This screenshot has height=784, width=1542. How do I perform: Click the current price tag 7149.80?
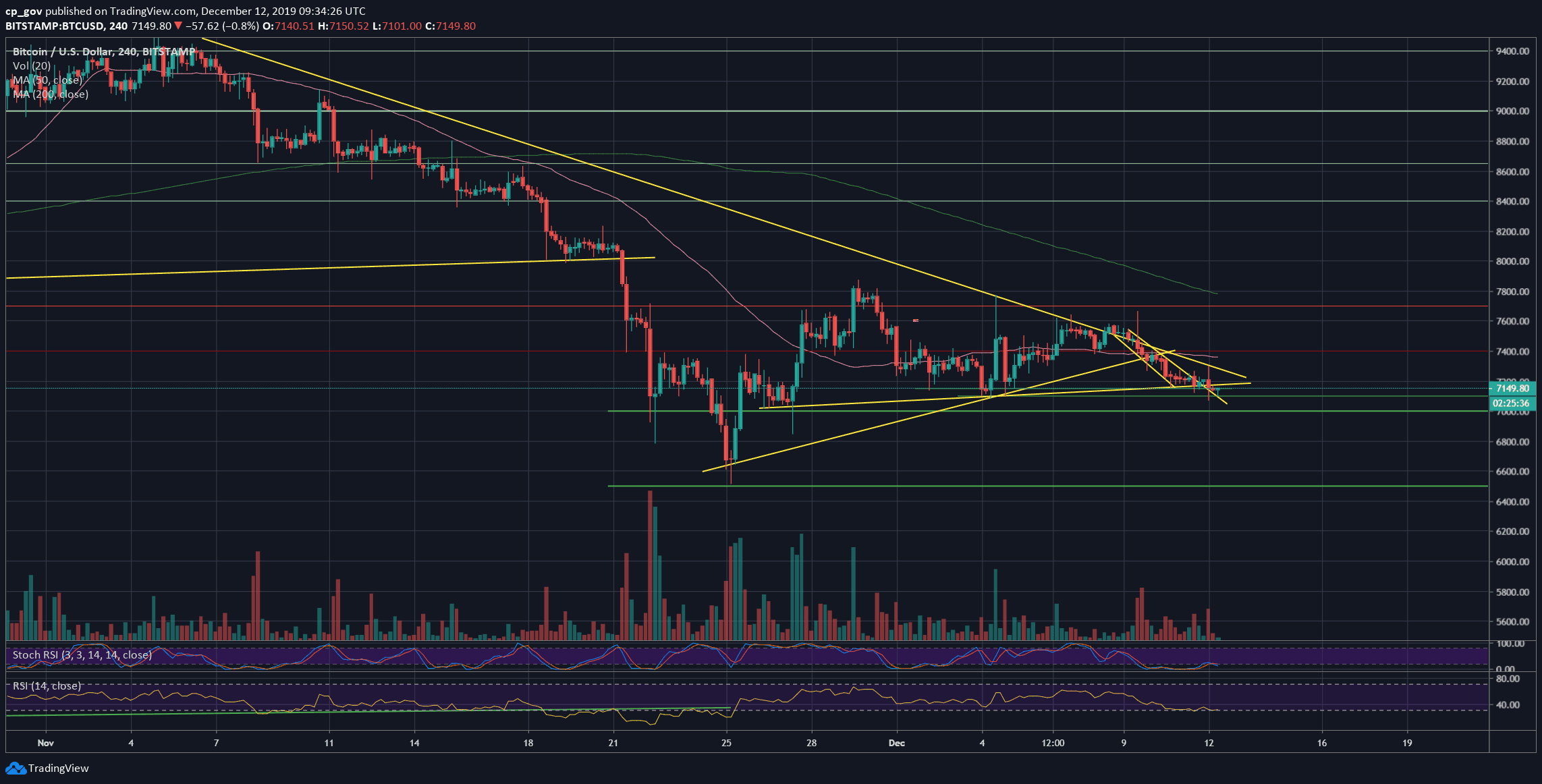pyautogui.click(x=1512, y=388)
